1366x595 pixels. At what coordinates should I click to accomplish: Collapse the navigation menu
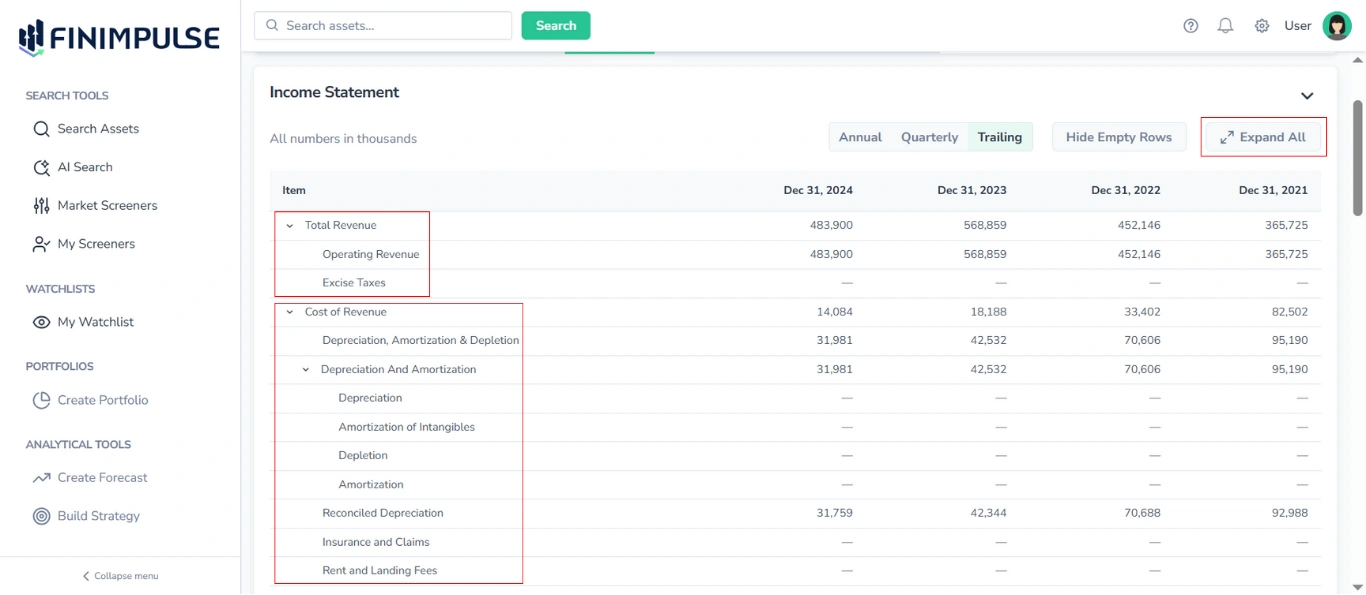[x=119, y=575]
